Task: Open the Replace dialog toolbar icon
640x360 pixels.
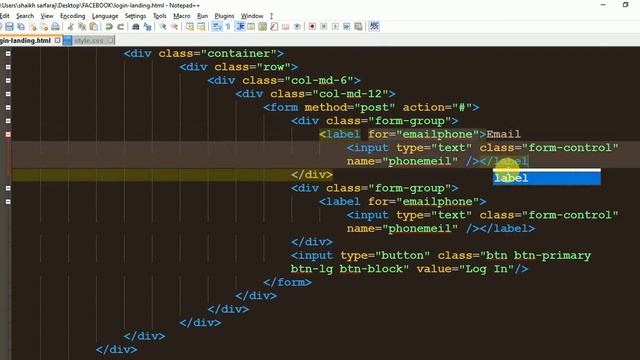Action: click(147, 27)
